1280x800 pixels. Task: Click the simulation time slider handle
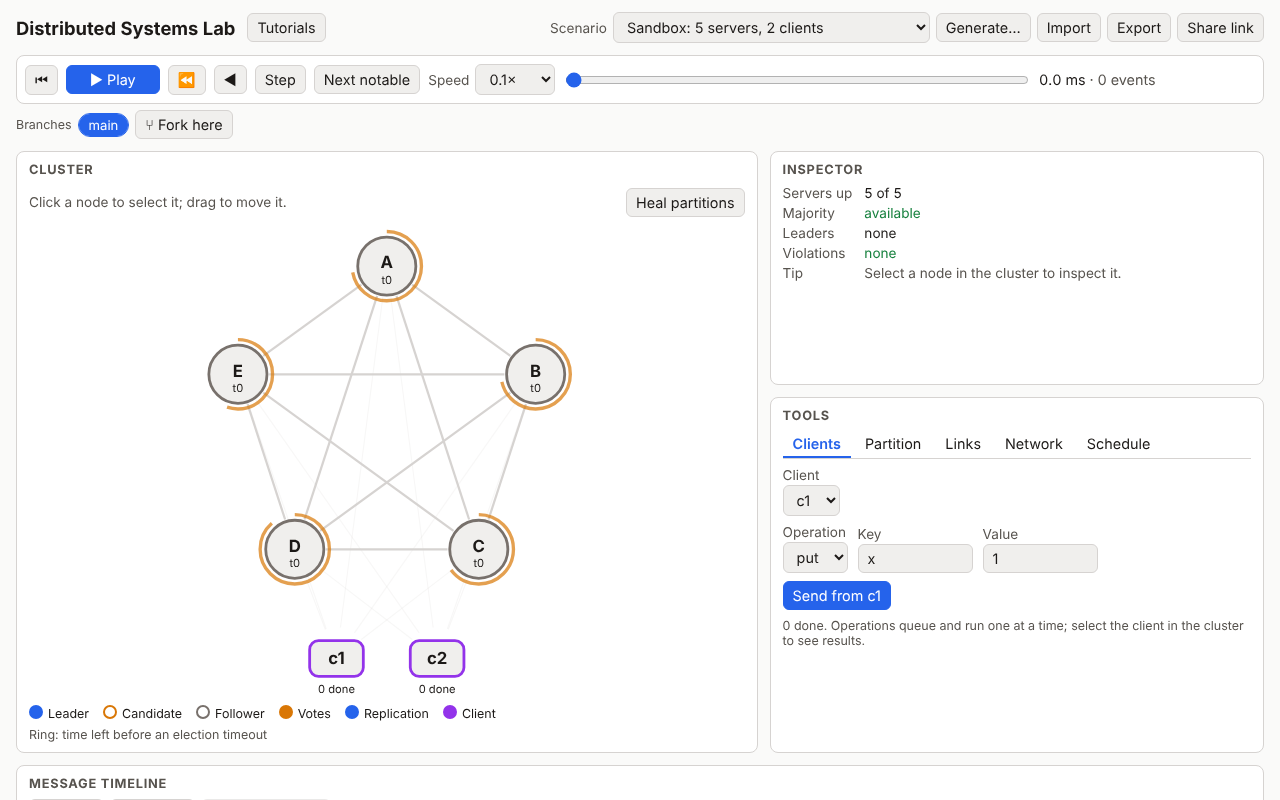574,80
